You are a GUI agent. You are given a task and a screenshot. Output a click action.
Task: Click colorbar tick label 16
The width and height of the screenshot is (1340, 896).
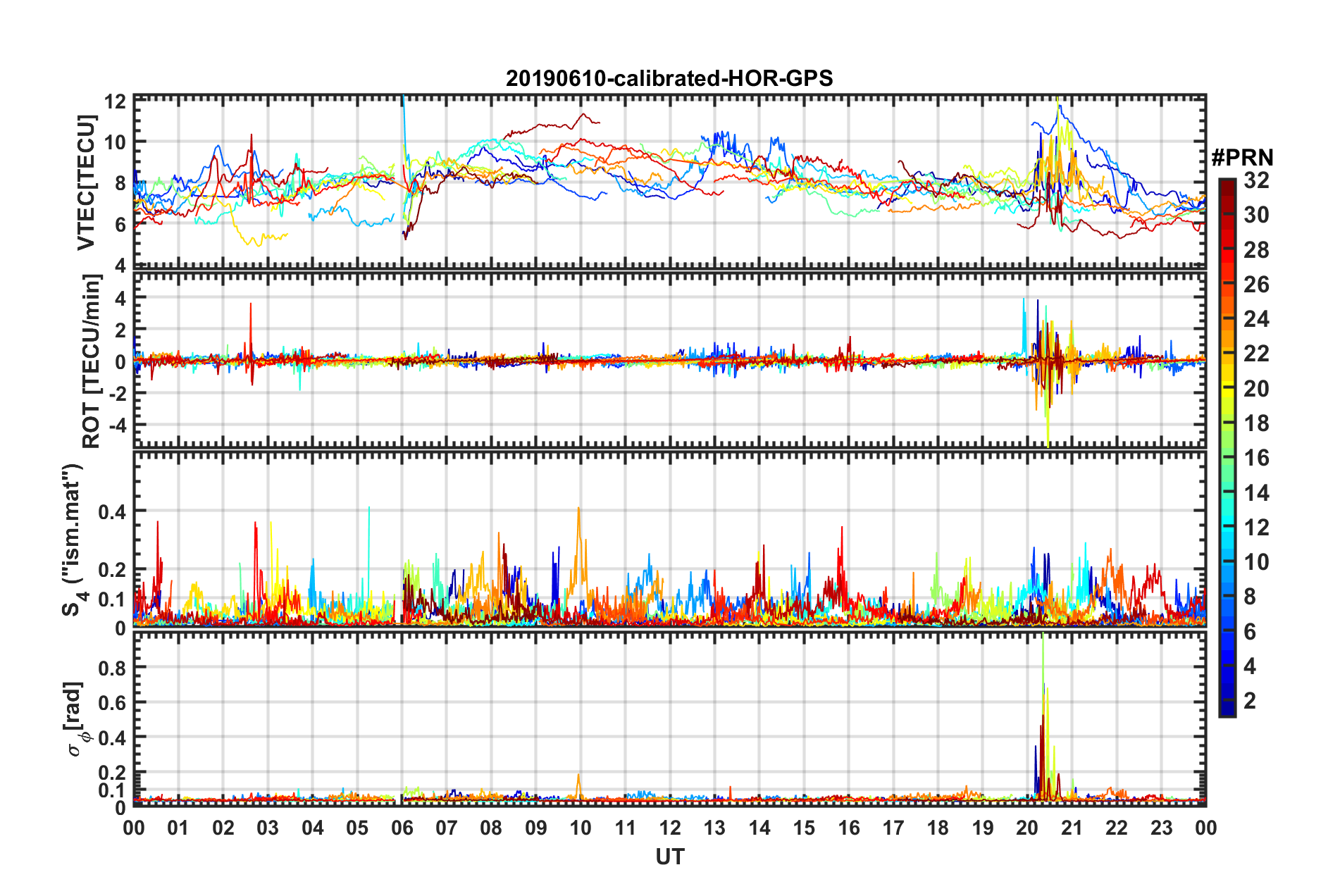pyautogui.click(x=1256, y=458)
